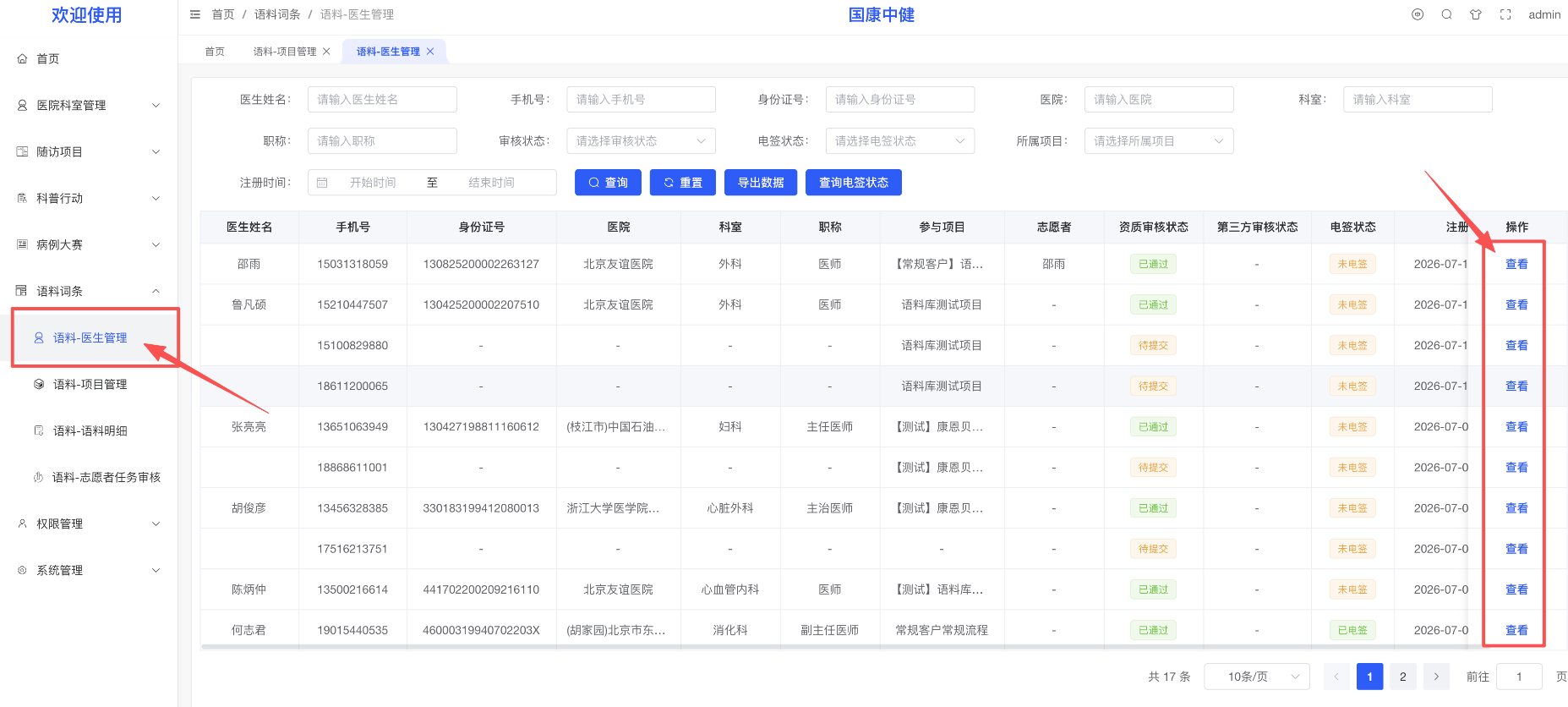Switch to the 首页 tab

pos(215,52)
